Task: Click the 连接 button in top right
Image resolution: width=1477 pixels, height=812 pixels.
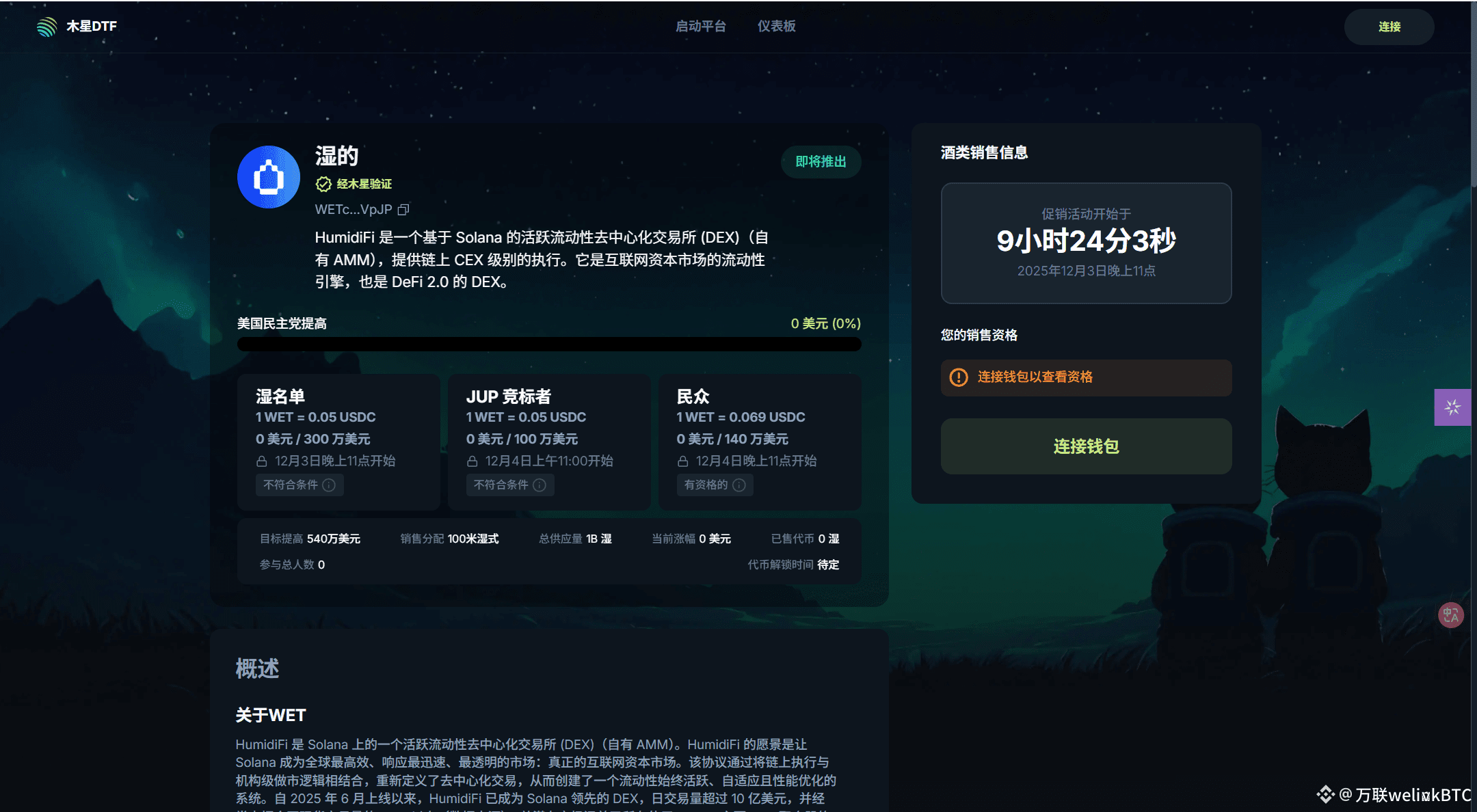Action: 1388,27
